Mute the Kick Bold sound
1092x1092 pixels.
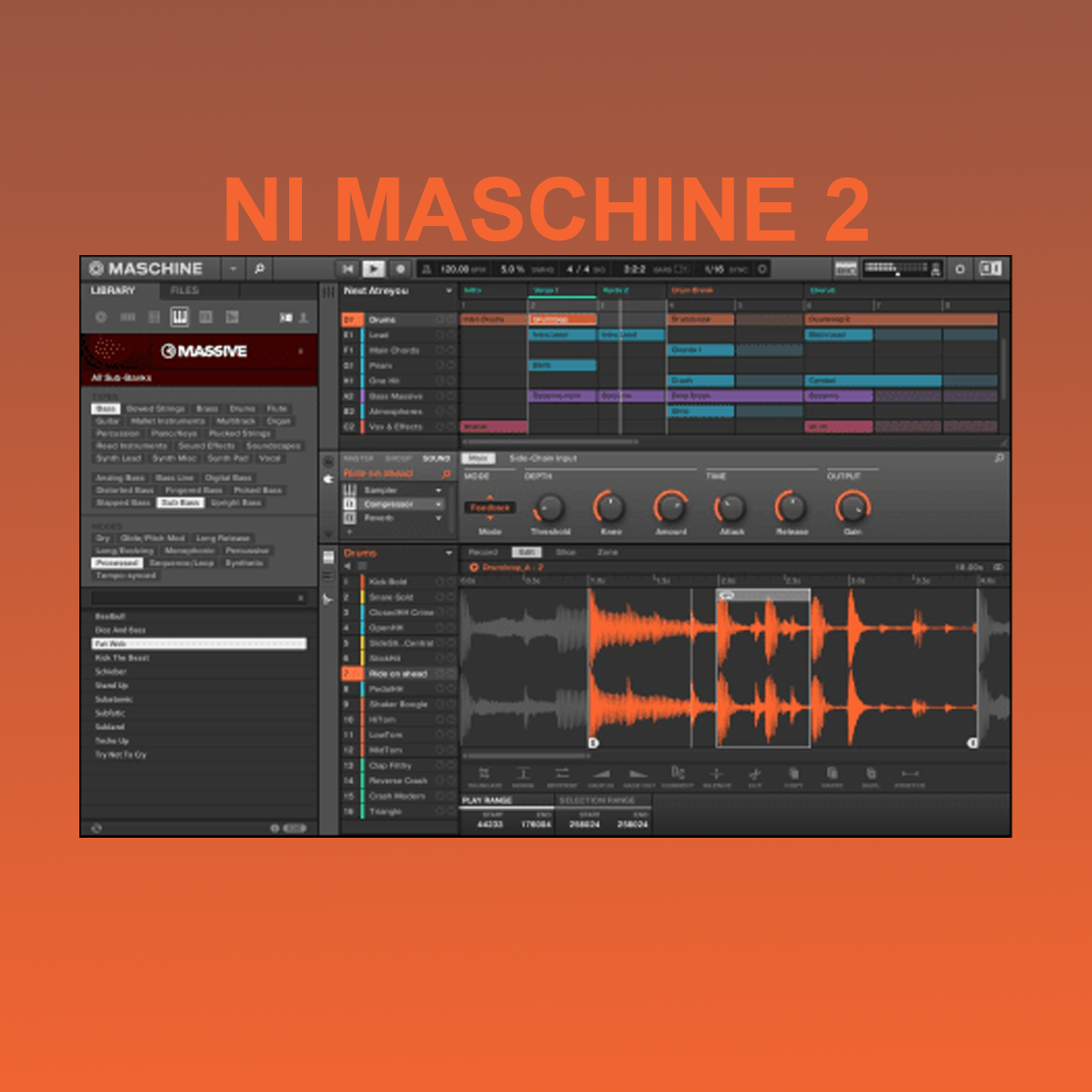441,582
